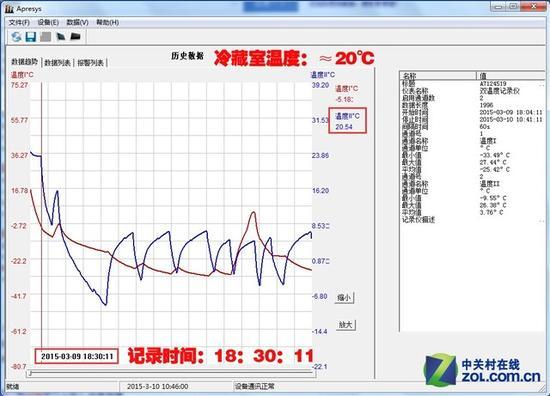Select the value A7124519 in the 标题 row
Image resolution: width=550 pixels, height=396 pixels.
(493, 84)
